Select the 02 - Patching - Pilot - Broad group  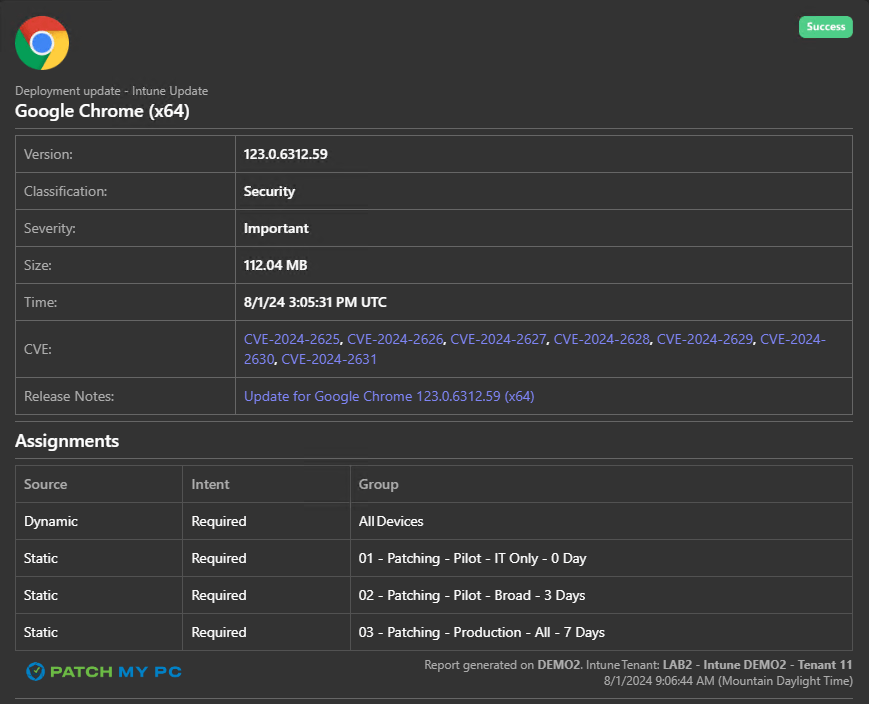point(472,595)
